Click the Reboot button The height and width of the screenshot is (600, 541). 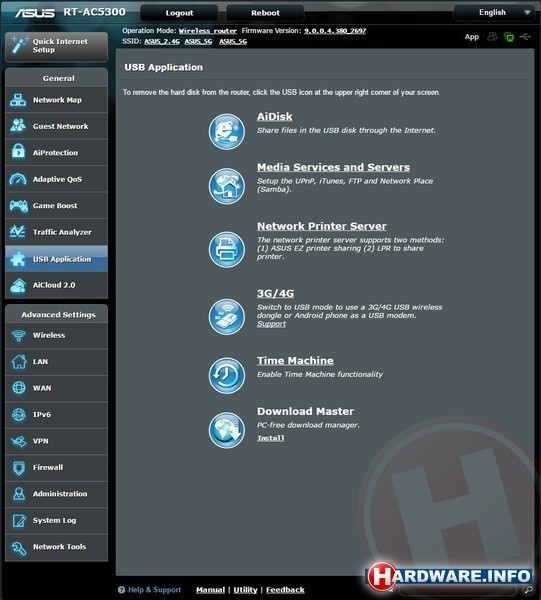[265, 13]
